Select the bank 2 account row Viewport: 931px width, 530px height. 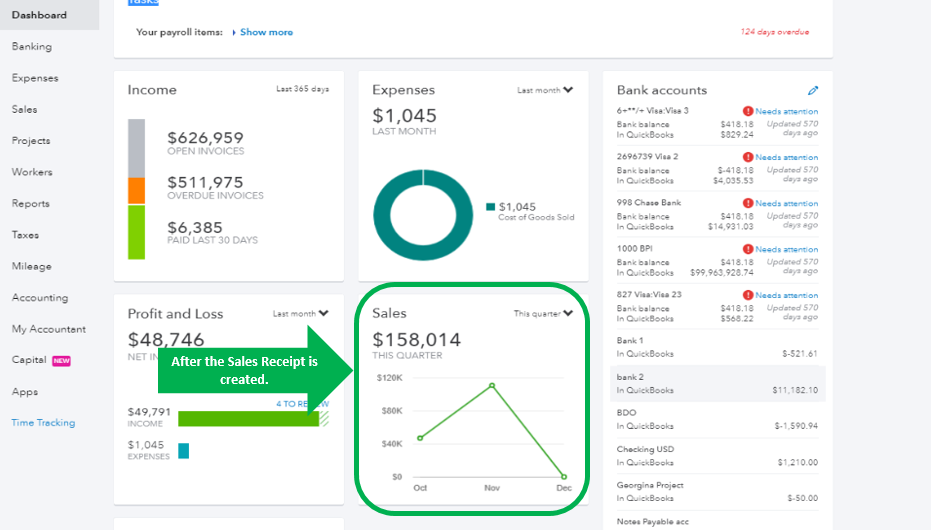point(717,383)
